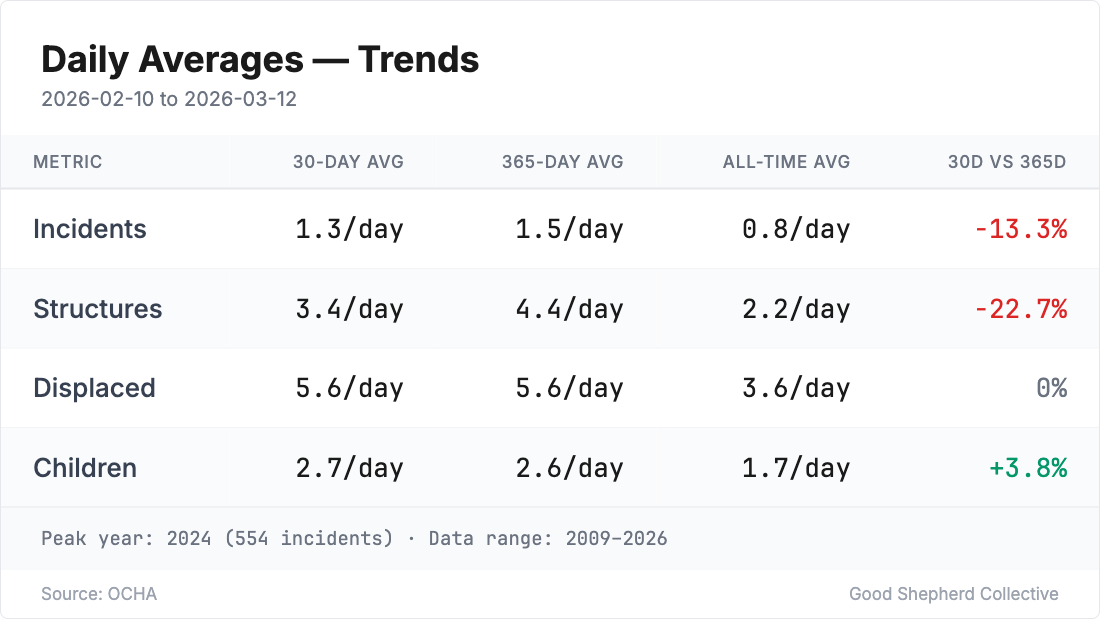The image size is (1100, 619).
Task: Click the 0% change value for Displaced
Action: click(1051, 388)
